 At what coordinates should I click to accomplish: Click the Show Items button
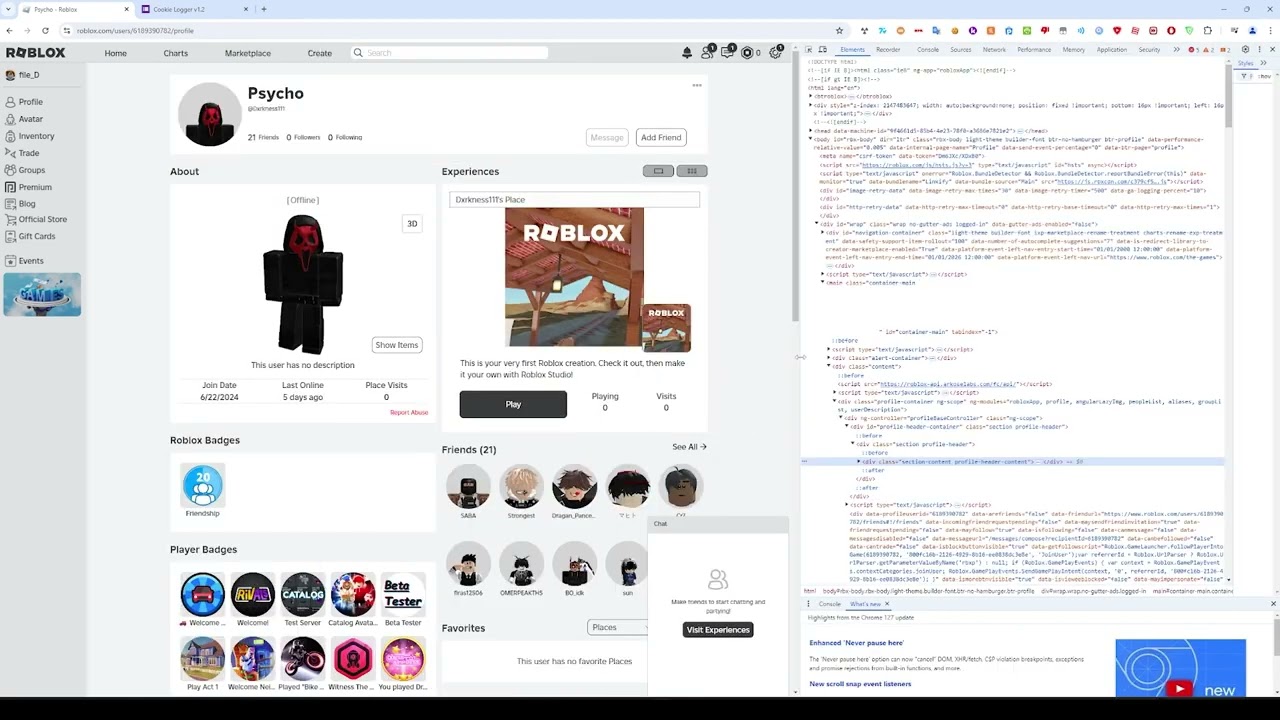tap(397, 345)
